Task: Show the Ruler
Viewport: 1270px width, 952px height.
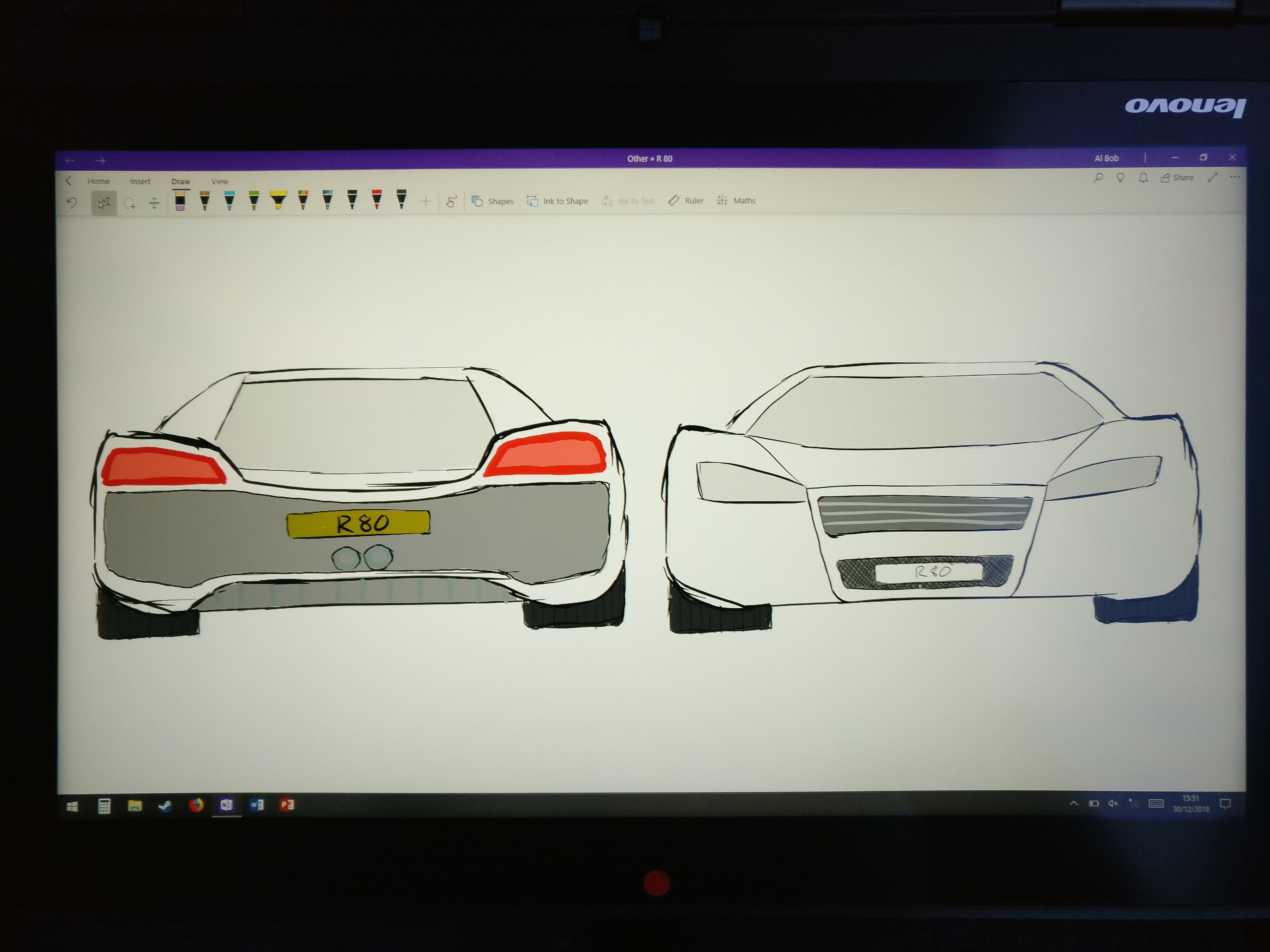Action: (686, 200)
